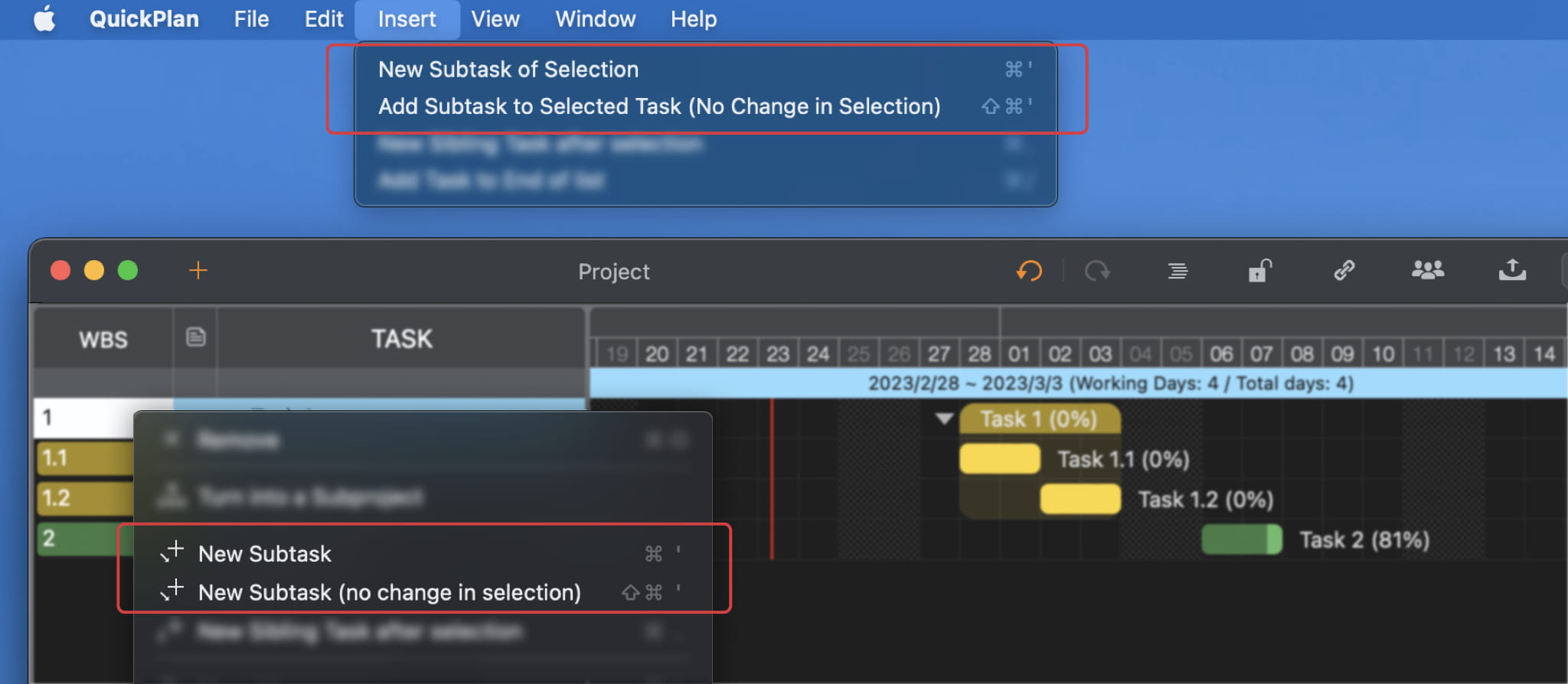Screen dimensions: 1568x684
Task: Toggle the unlock padlock icon
Action: pyautogui.click(x=1259, y=271)
